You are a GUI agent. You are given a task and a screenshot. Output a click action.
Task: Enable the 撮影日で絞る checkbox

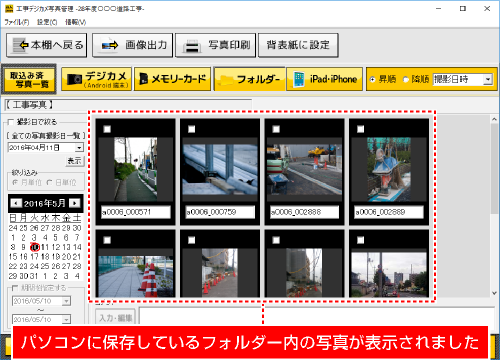11,122
